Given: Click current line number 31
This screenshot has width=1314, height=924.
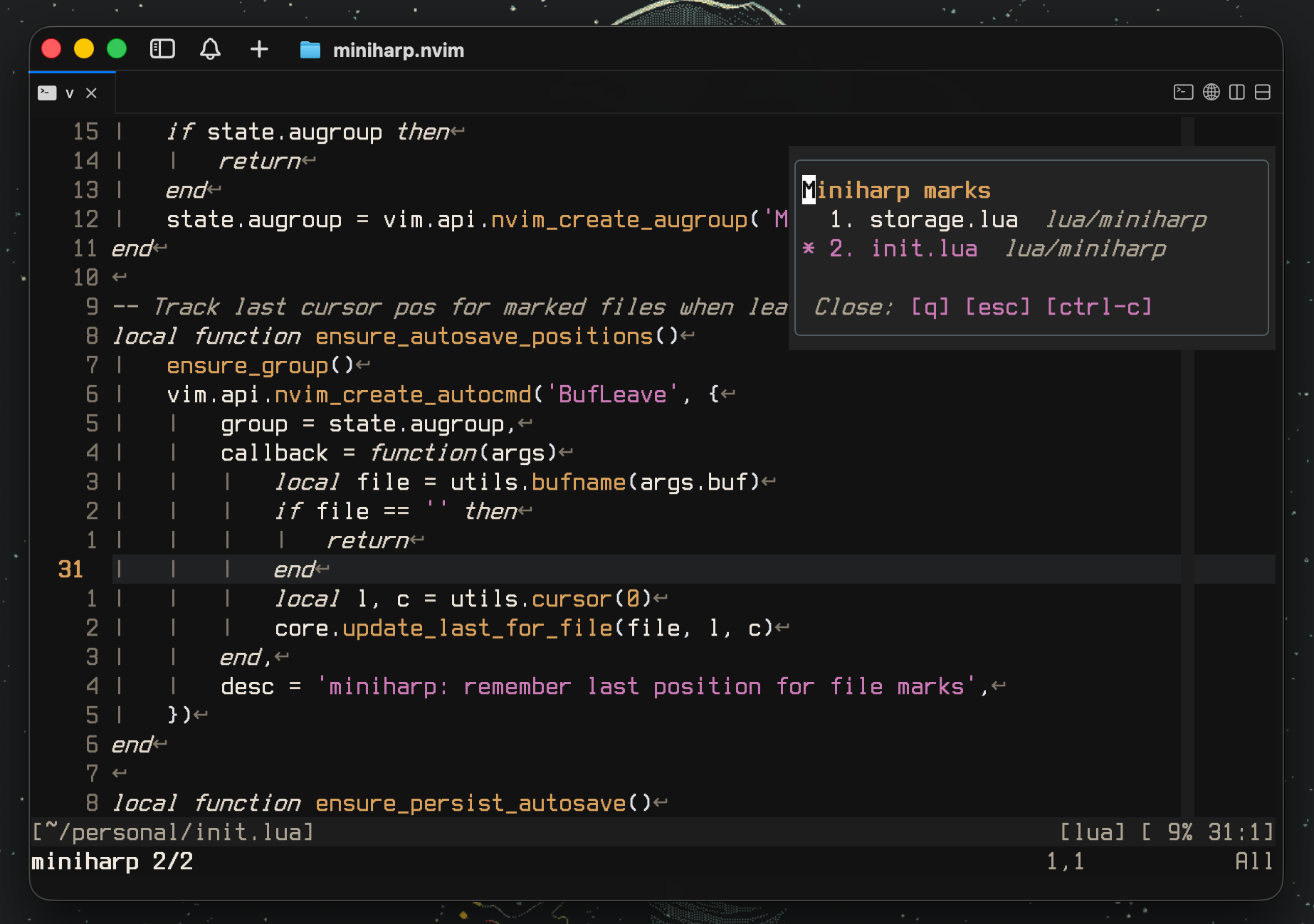Looking at the screenshot, I should click(x=70, y=569).
